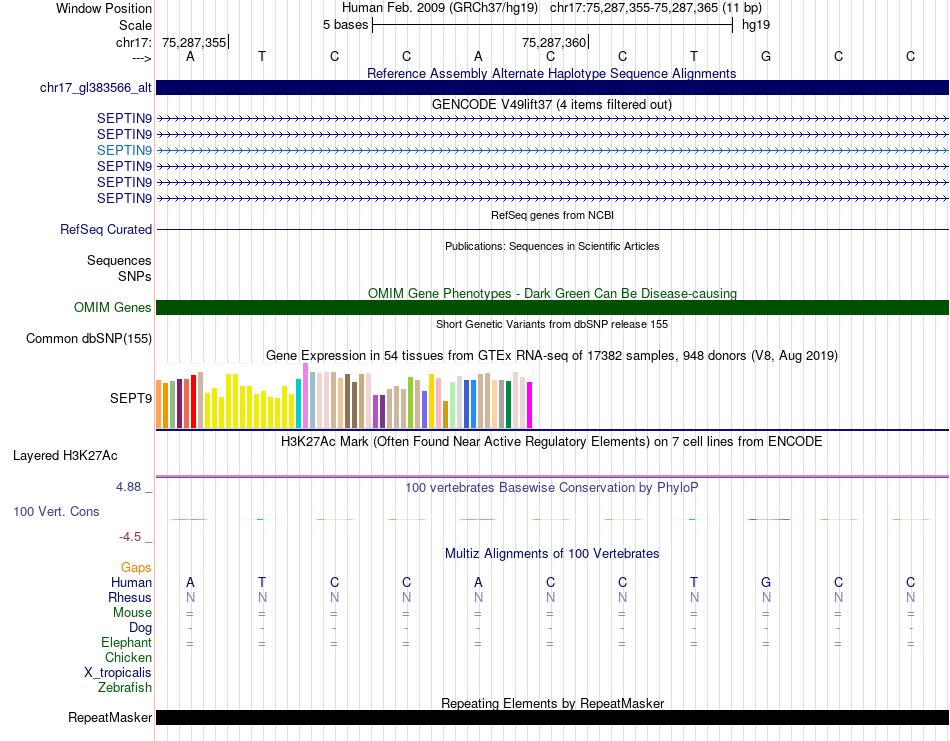
Task: Select the black RepeatMasker element bar
Action: click(x=552, y=718)
